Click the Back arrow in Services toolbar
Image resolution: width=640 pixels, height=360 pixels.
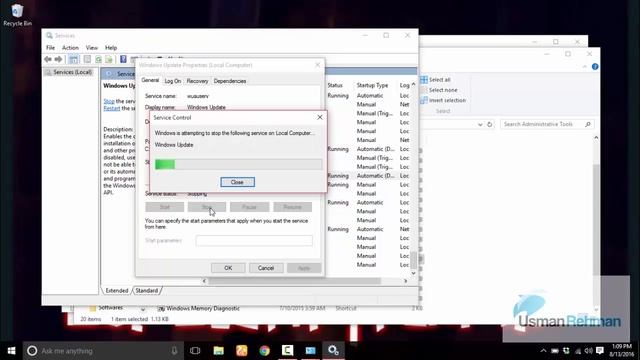[x=48, y=60]
